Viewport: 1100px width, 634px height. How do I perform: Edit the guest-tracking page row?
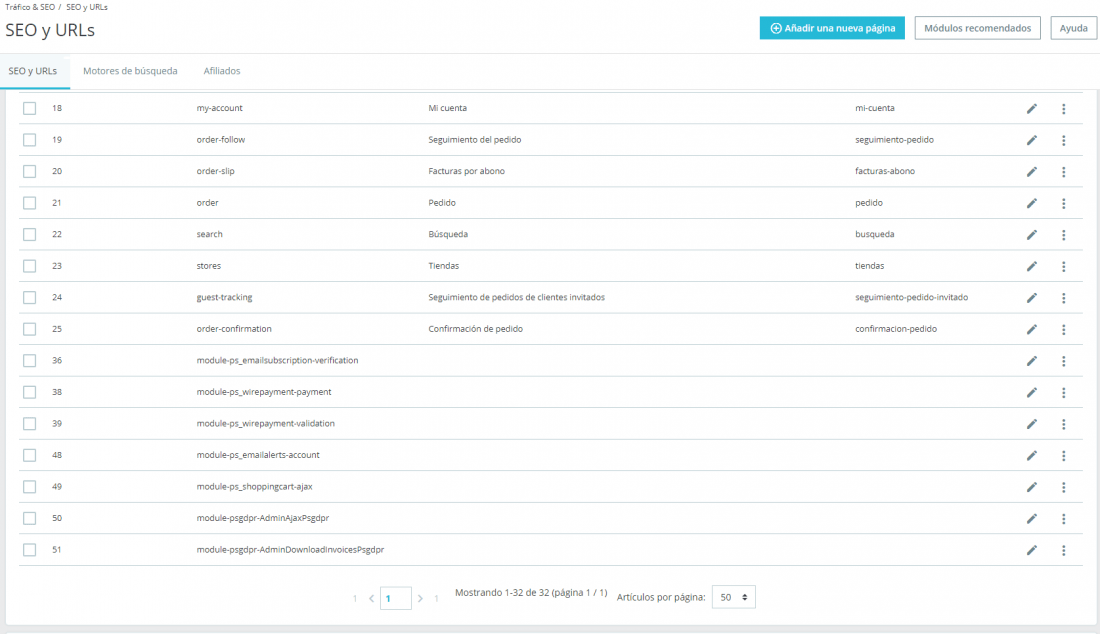point(1031,298)
